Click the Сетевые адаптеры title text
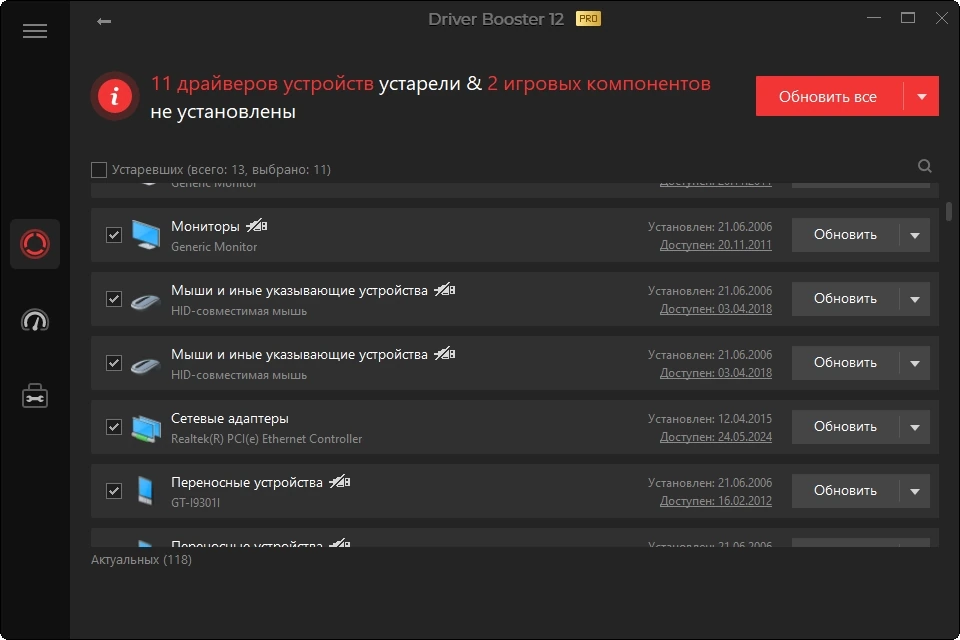The height and width of the screenshot is (640, 960). [230, 418]
